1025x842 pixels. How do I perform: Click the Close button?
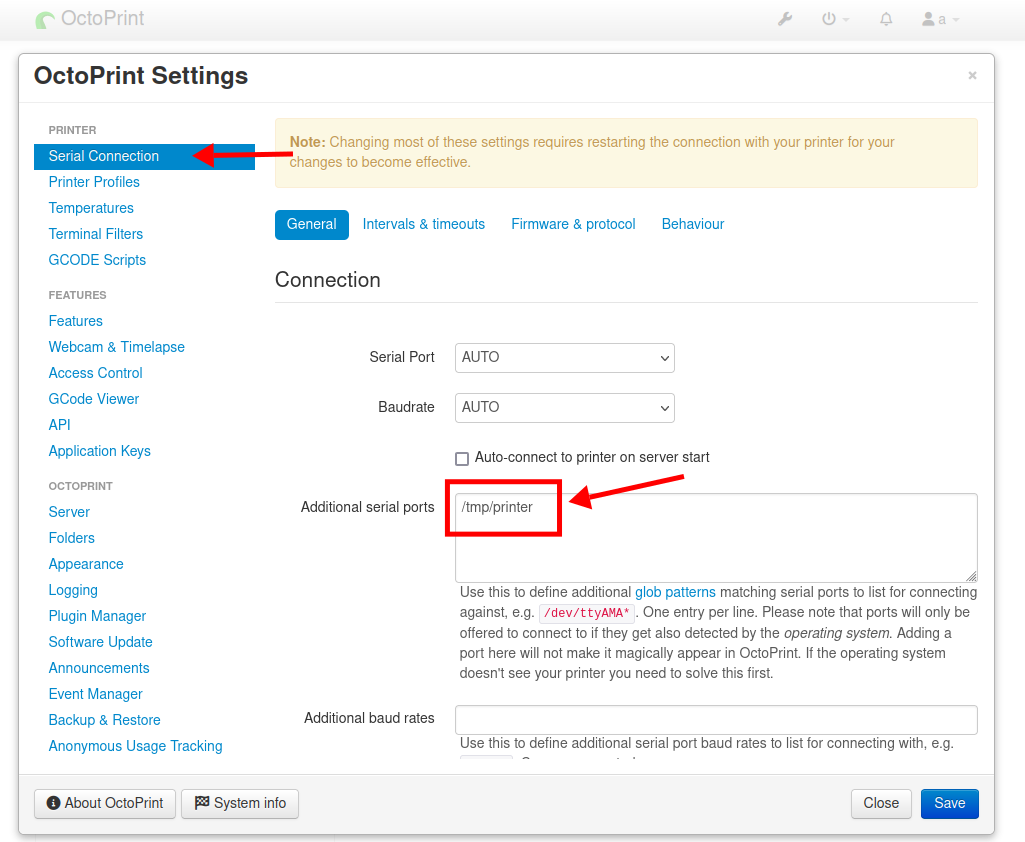point(881,803)
